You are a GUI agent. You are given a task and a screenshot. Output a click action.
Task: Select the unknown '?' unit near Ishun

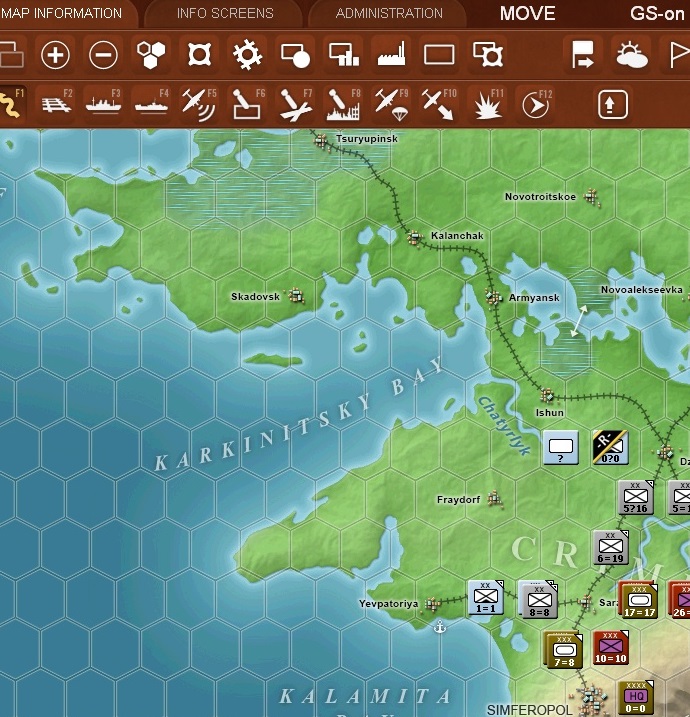561,447
